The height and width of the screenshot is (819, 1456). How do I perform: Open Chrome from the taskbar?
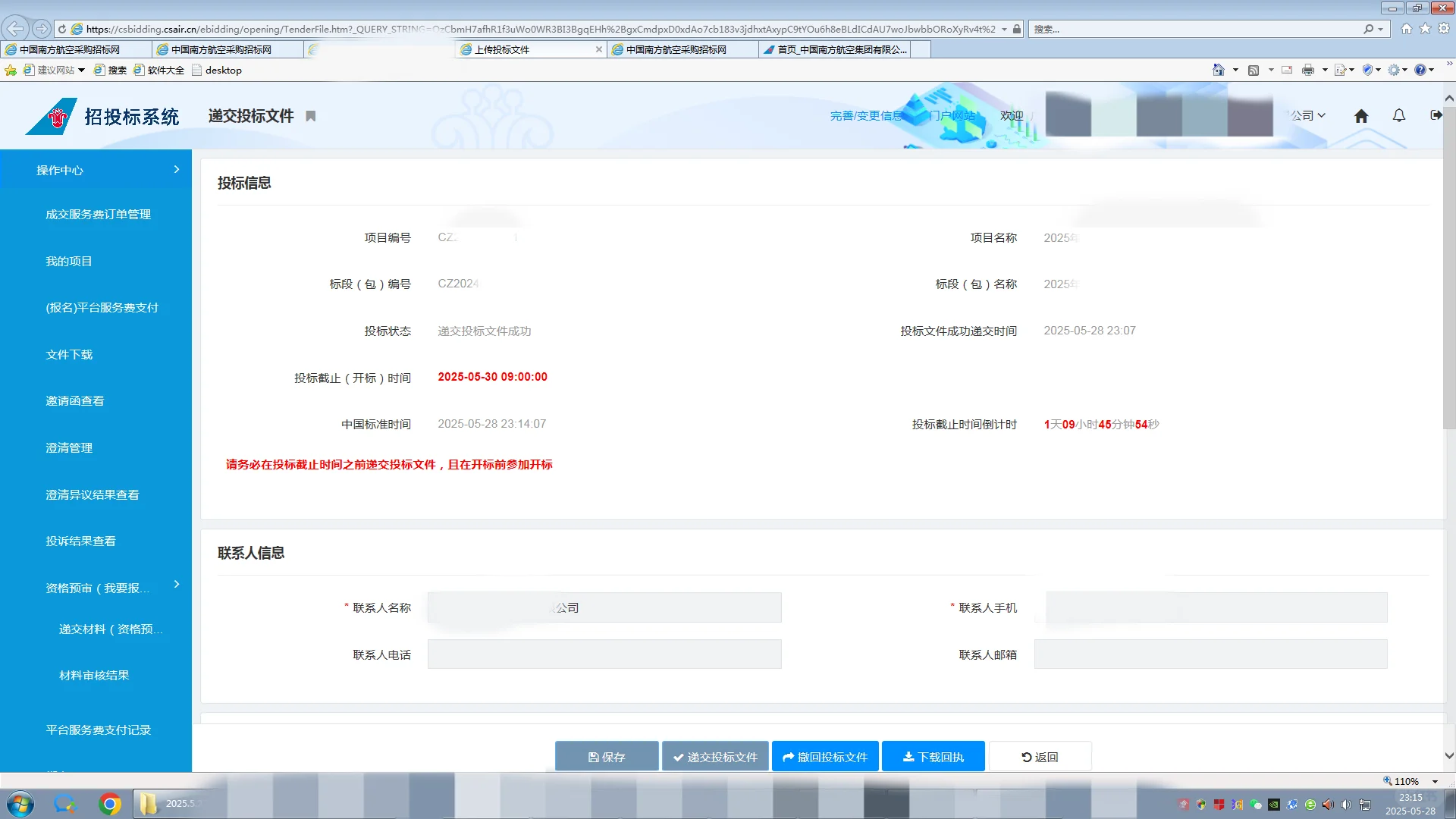click(x=110, y=804)
